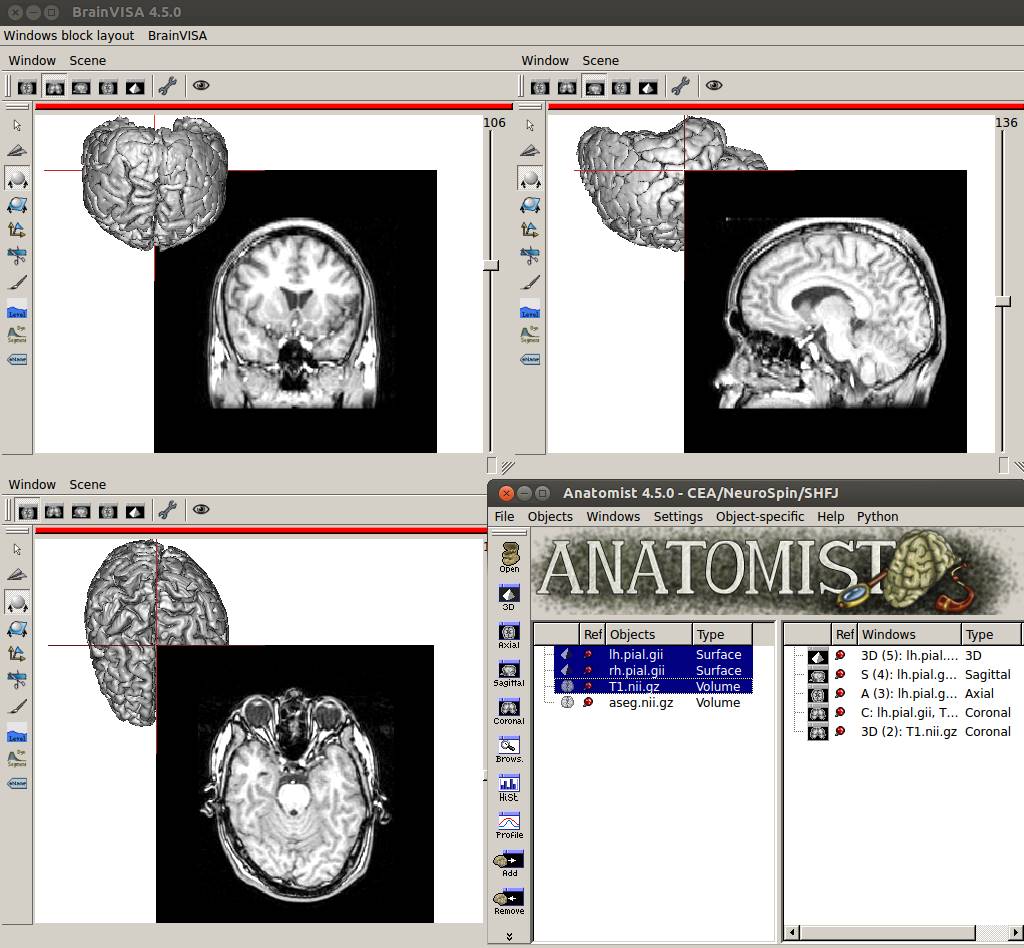Open the Object-specific menu
The width and height of the screenshot is (1024, 948).
click(759, 517)
